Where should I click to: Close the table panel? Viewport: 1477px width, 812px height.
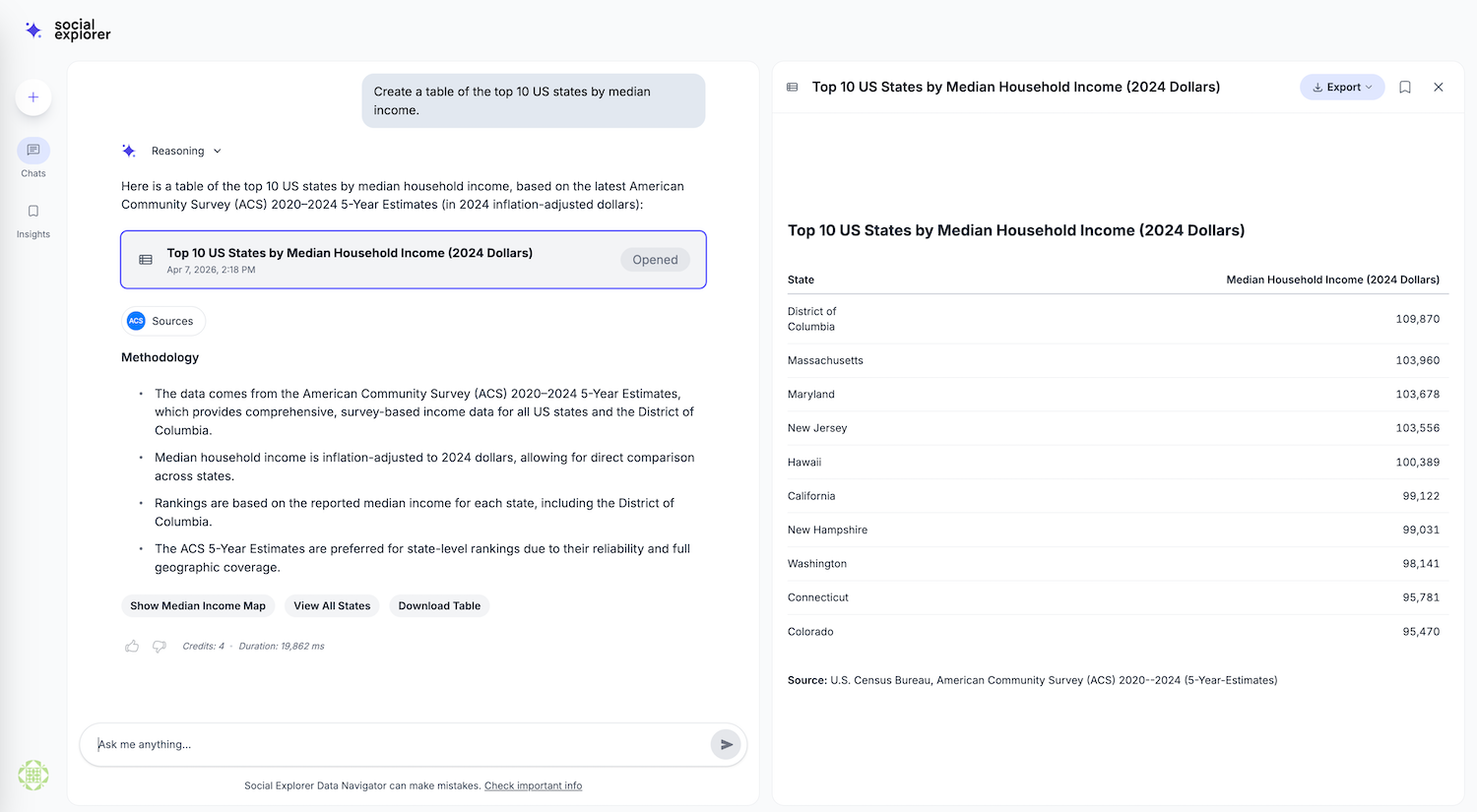(x=1439, y=88)
